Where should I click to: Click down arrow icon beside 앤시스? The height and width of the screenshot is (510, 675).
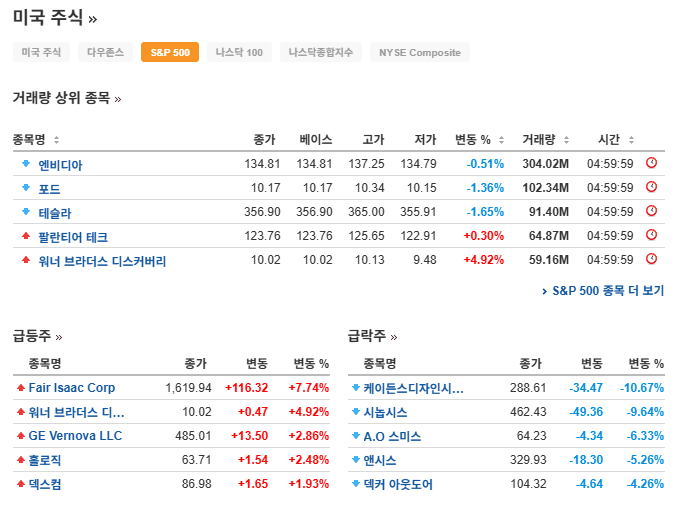tap(356, 460)
